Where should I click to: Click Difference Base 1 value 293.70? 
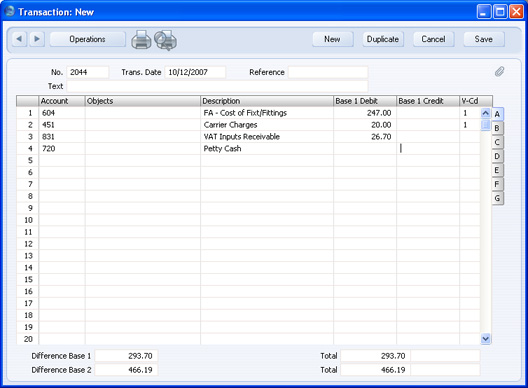click(x=126, y=356)
